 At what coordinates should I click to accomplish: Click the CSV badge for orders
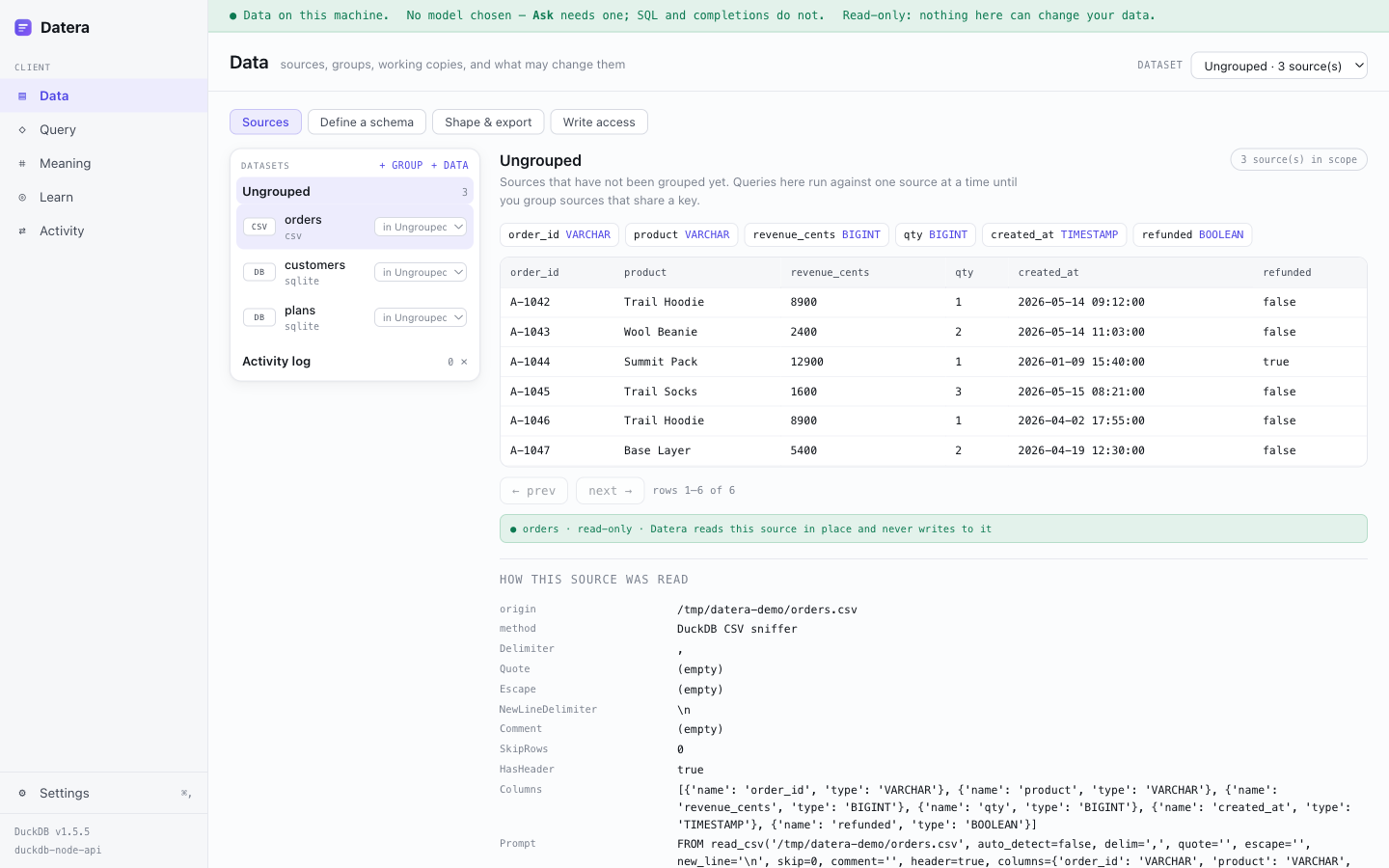coord(259,227)
